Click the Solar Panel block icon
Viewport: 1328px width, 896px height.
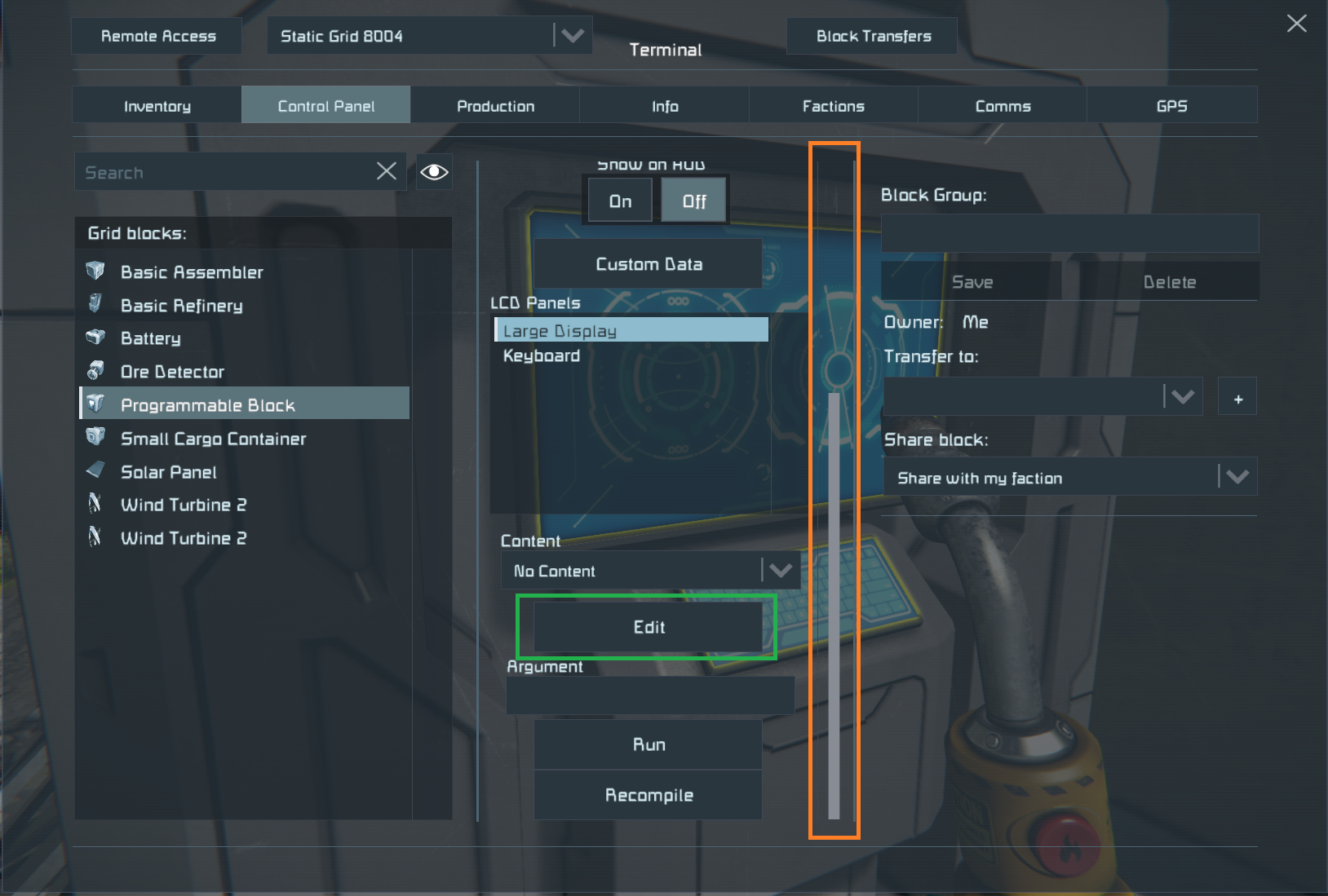click(x=95, y=470)
